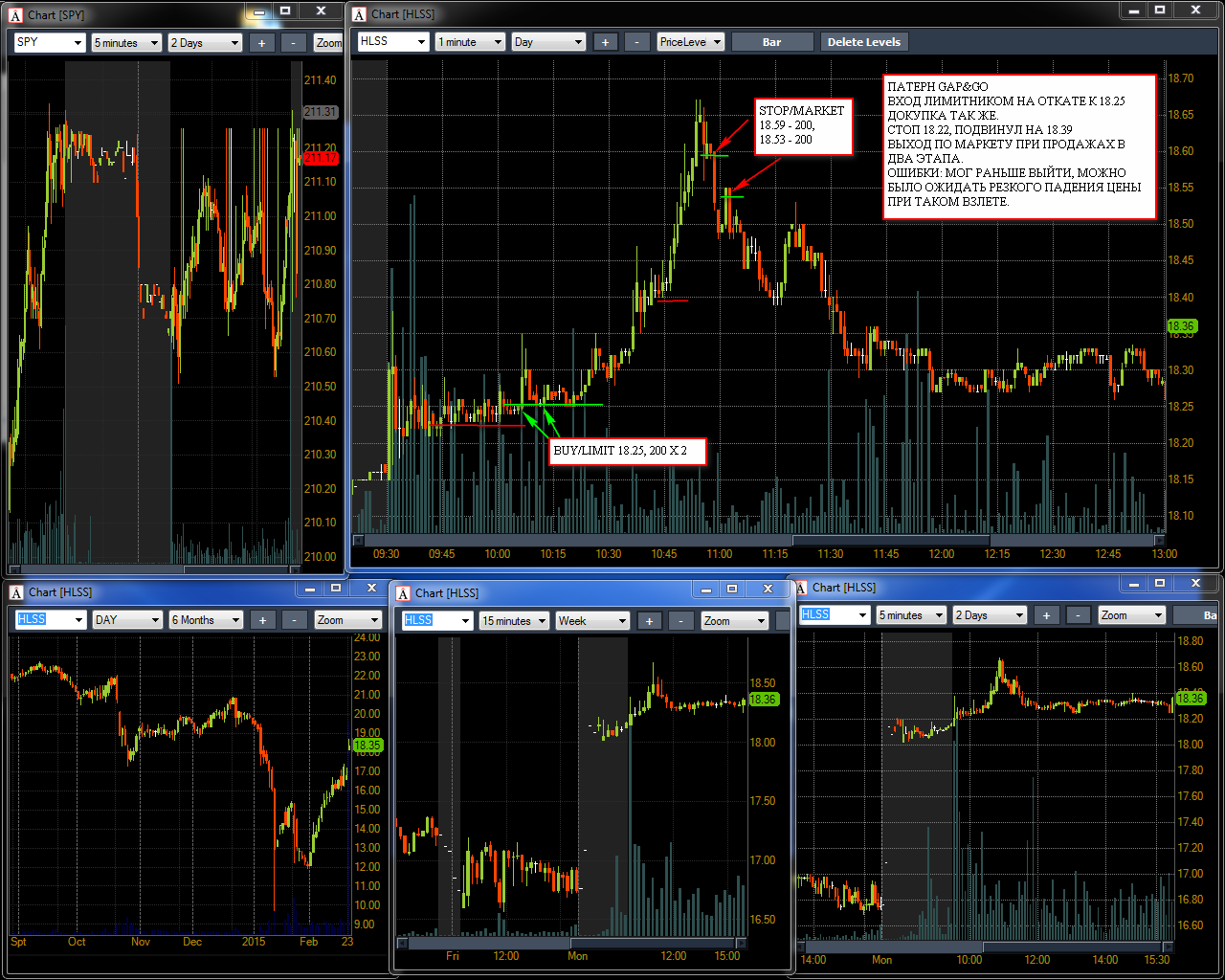The image size is (1225, 980).
Task: Maximize the bottom-right 5 minutes HLSS chart window
Action: (x=1160, y=583)
